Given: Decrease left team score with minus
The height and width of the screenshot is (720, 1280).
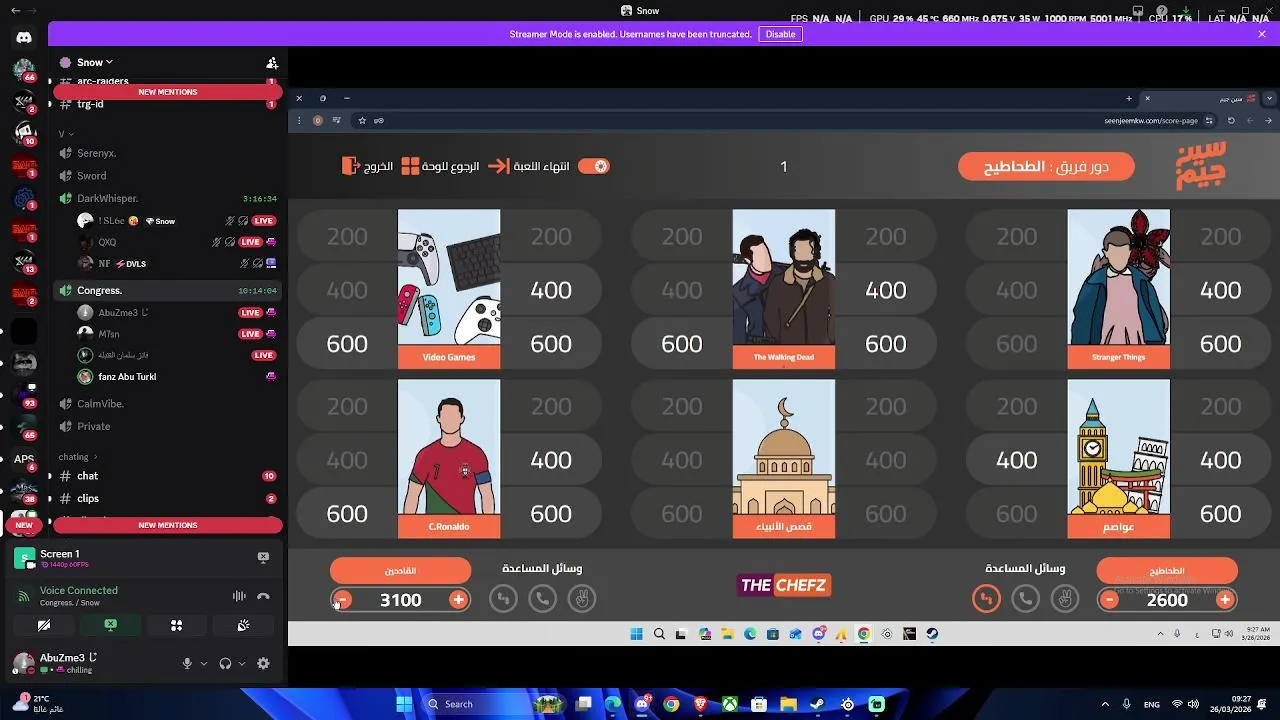Looking at the screenshot, I should click(342, 600).
